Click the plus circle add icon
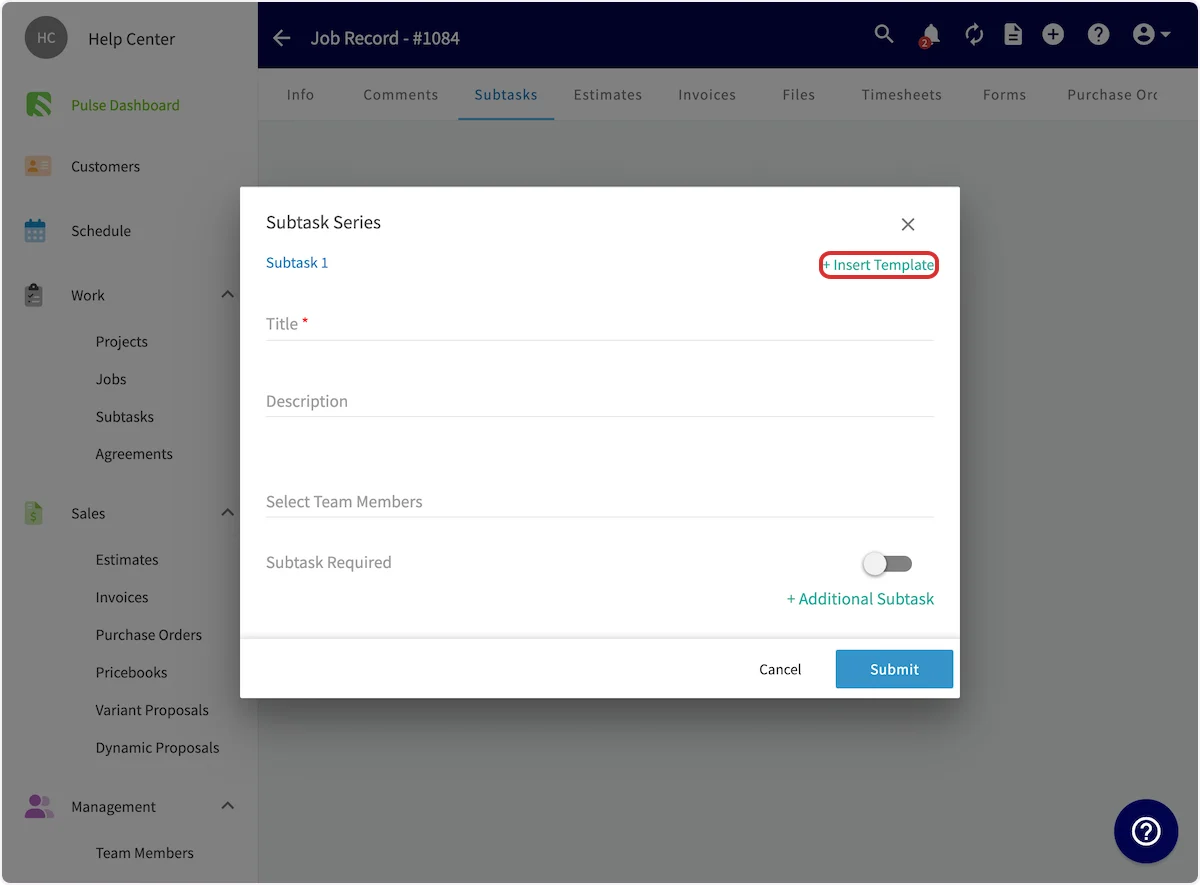This screenshot has height=885, width=1200. click(1053, 35)
